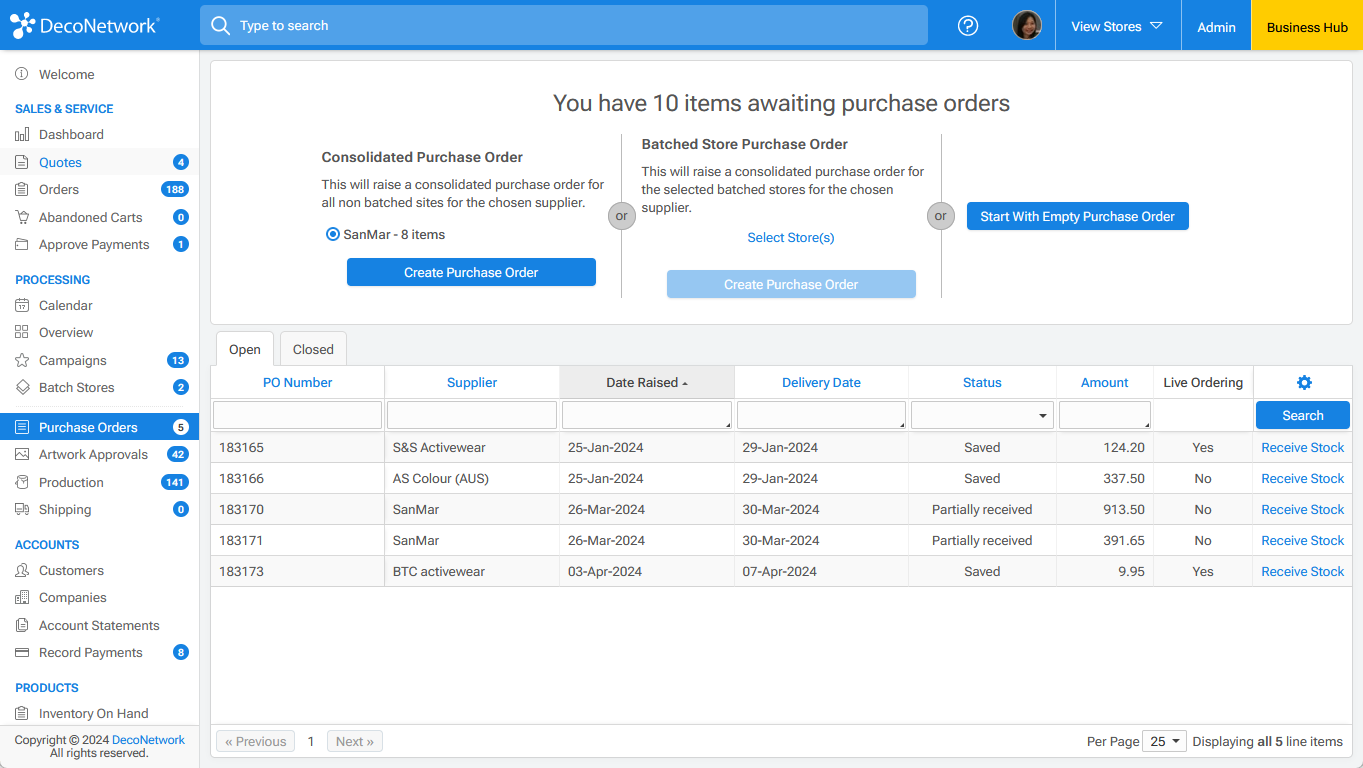Click the Companies building icon

click(22, 597)
